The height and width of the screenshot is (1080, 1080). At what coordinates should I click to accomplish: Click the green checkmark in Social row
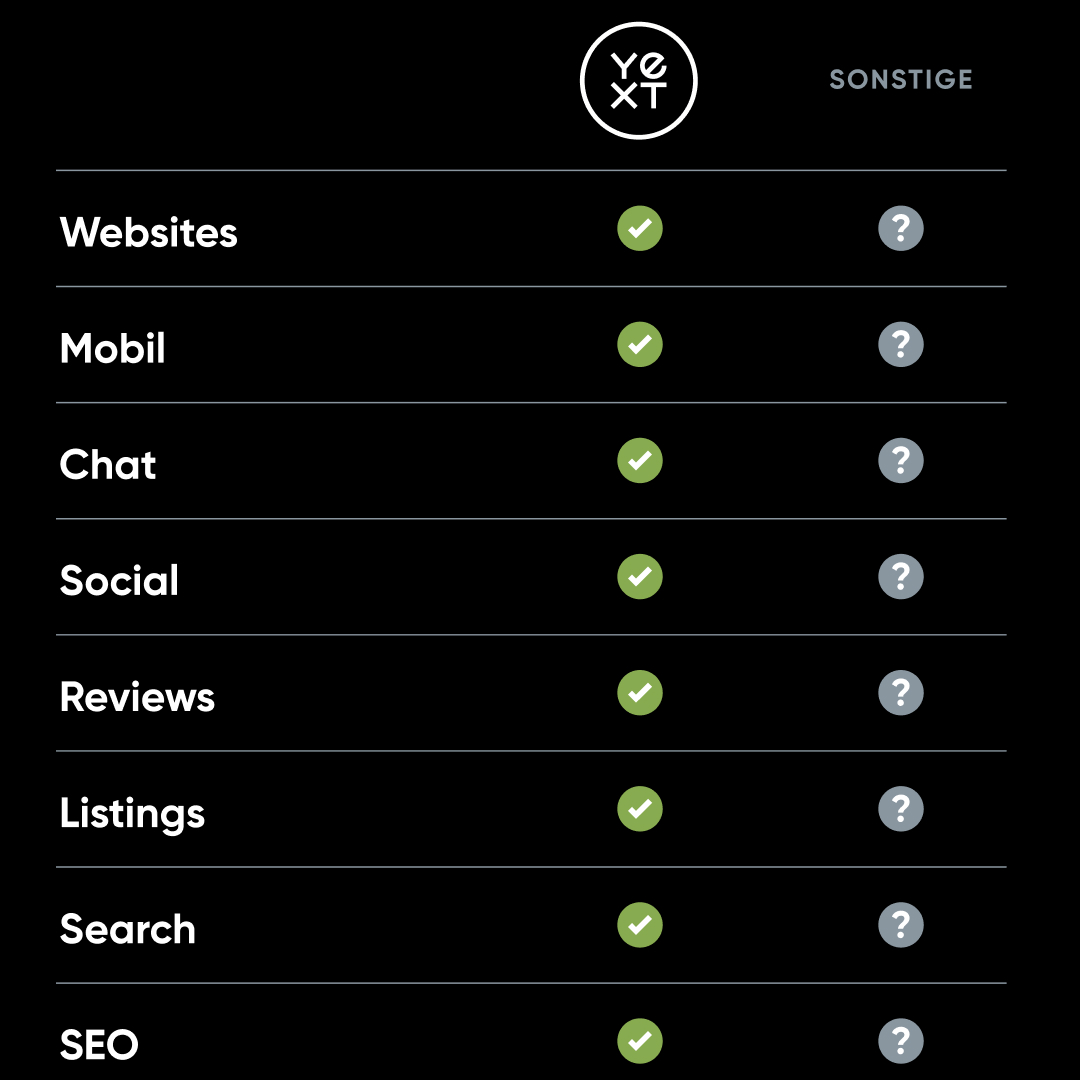point(640,577)
